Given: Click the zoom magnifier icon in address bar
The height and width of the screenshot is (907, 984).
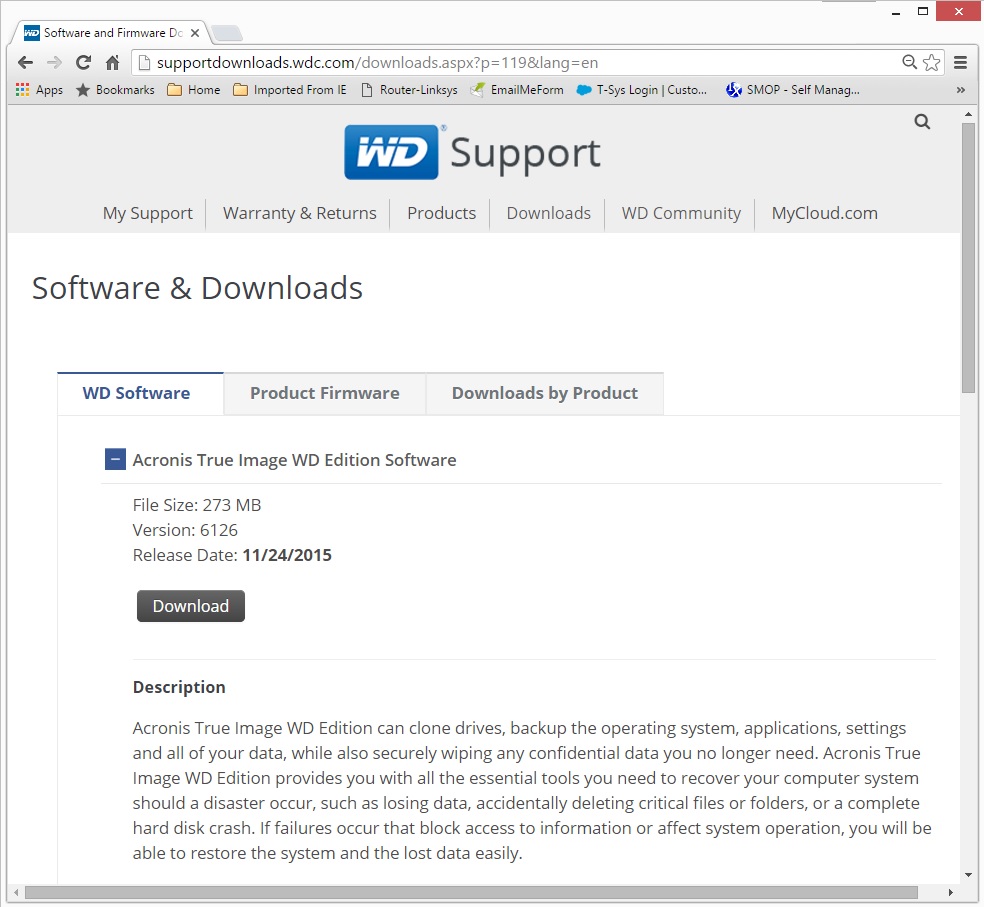Looking at the screenshot, I should [x=909, y=62].
